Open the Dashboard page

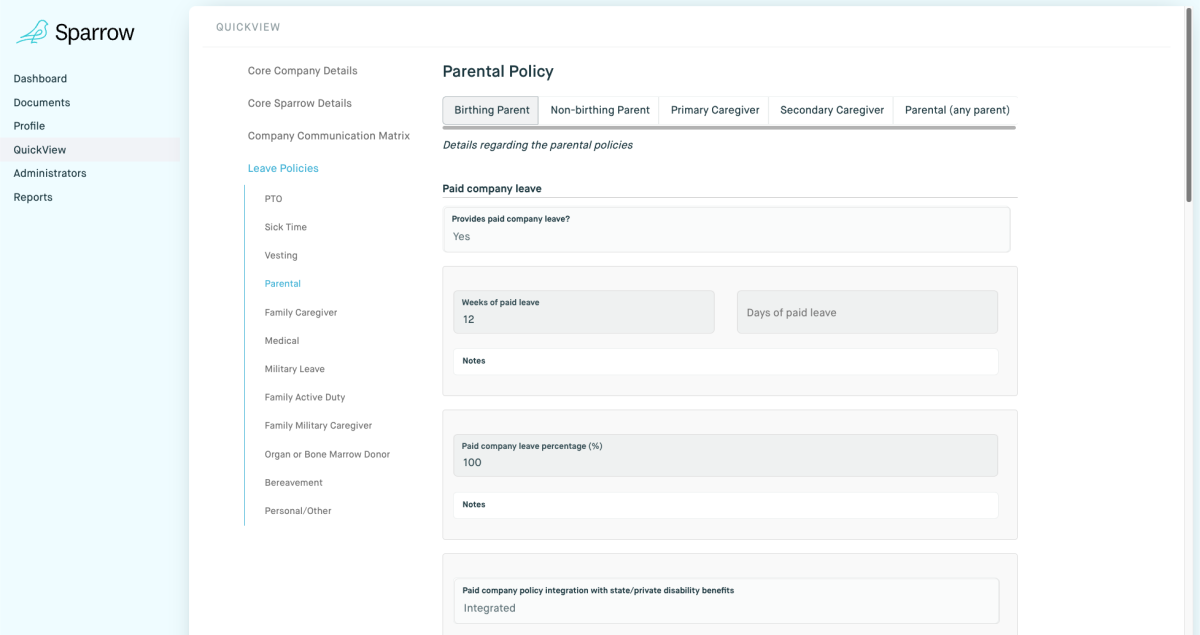click(40, 79)
